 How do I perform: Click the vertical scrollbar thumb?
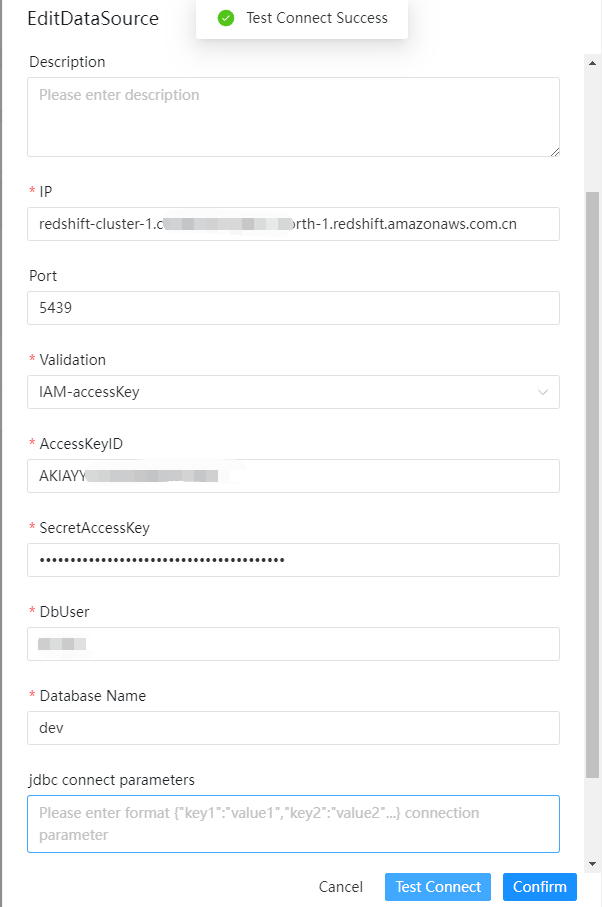[592, 480]
